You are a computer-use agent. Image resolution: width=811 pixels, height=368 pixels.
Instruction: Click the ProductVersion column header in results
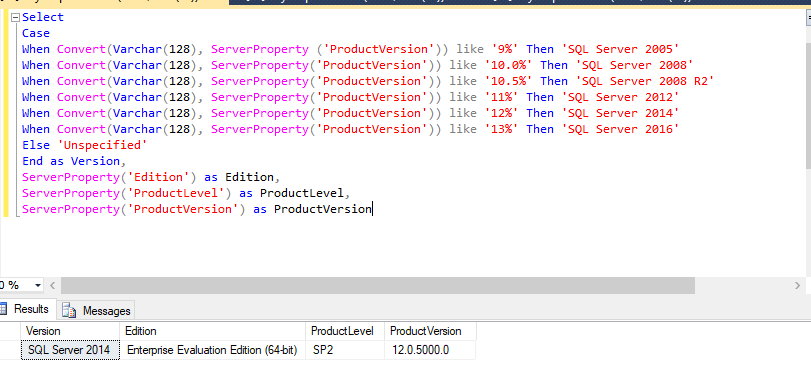pos(430,331)
